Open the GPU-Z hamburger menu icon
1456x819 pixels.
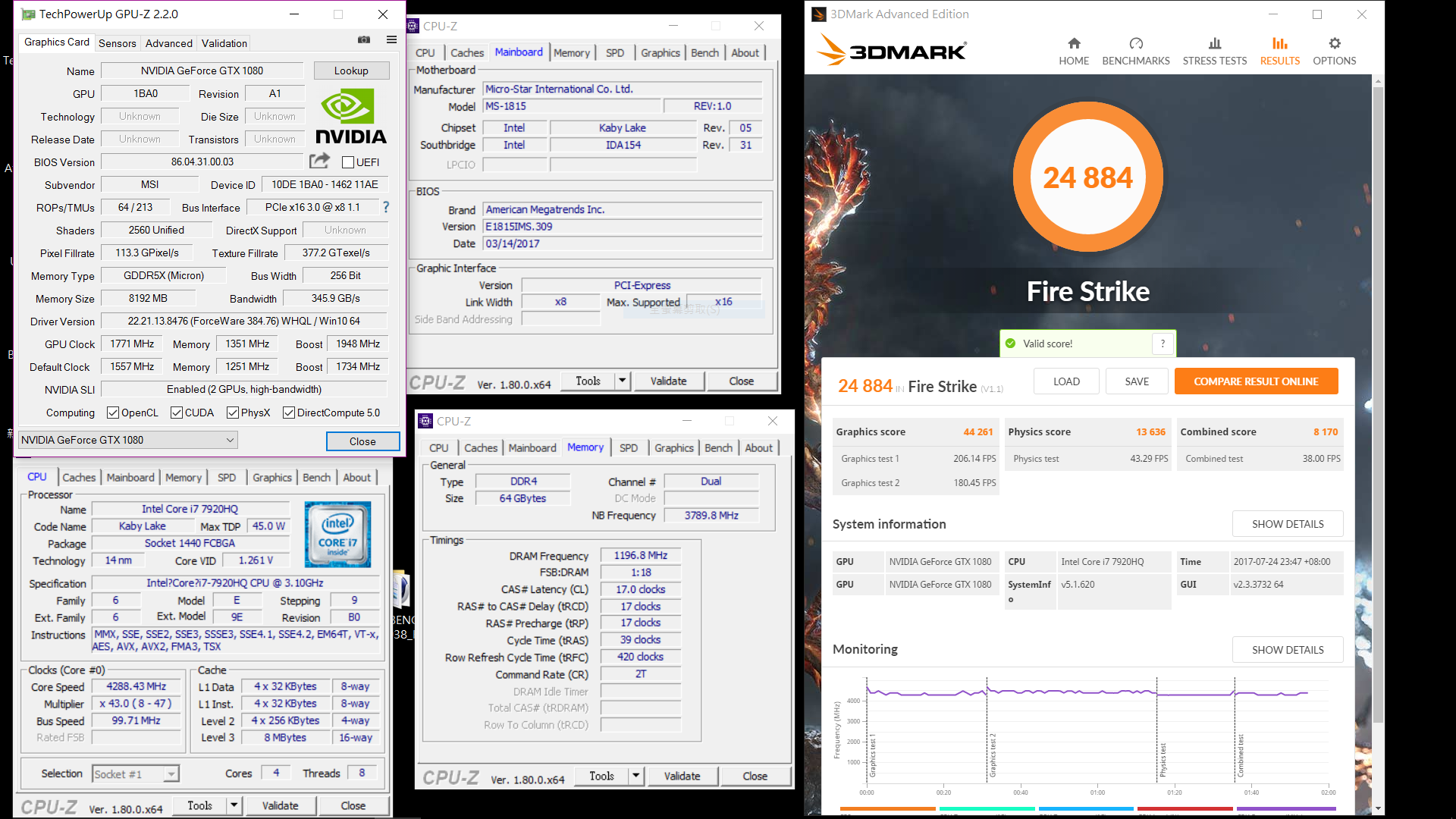391,39
